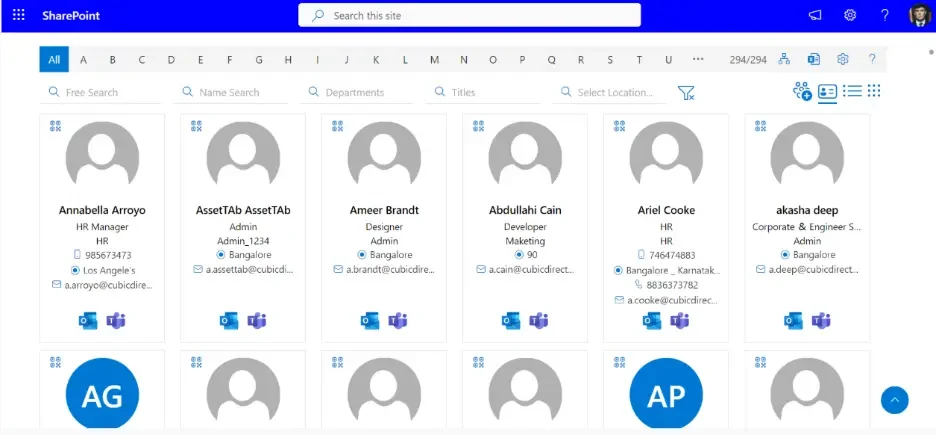This screenshot has width=936, height=435.
Task: Open the organization chart icon
Action: 784,59
